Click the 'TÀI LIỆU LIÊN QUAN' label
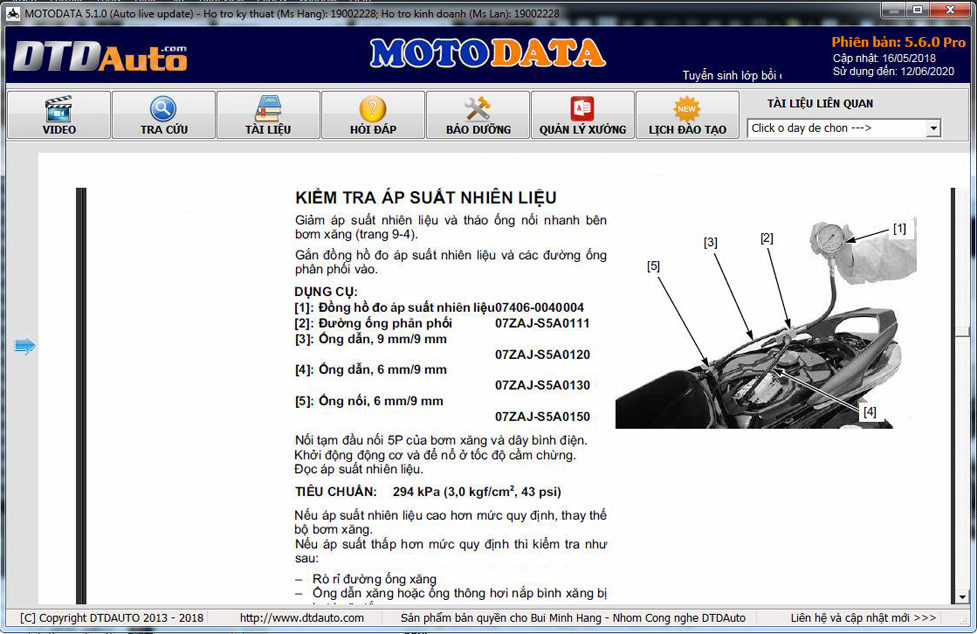977x634 pixels. coord(820,103)
